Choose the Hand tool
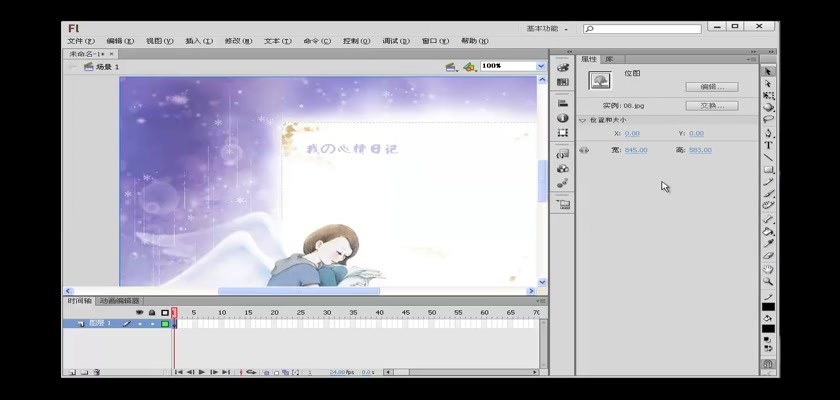Screen dimensions: 840x400 tap(768, 269)
